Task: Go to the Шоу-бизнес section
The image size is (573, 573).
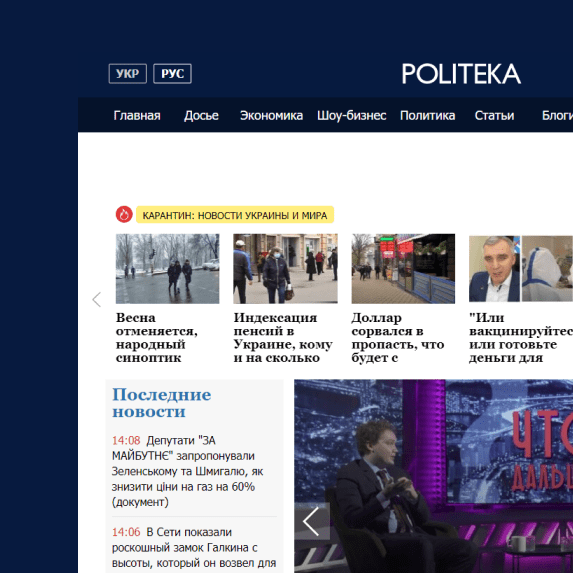Action: [x=352, y=115]
